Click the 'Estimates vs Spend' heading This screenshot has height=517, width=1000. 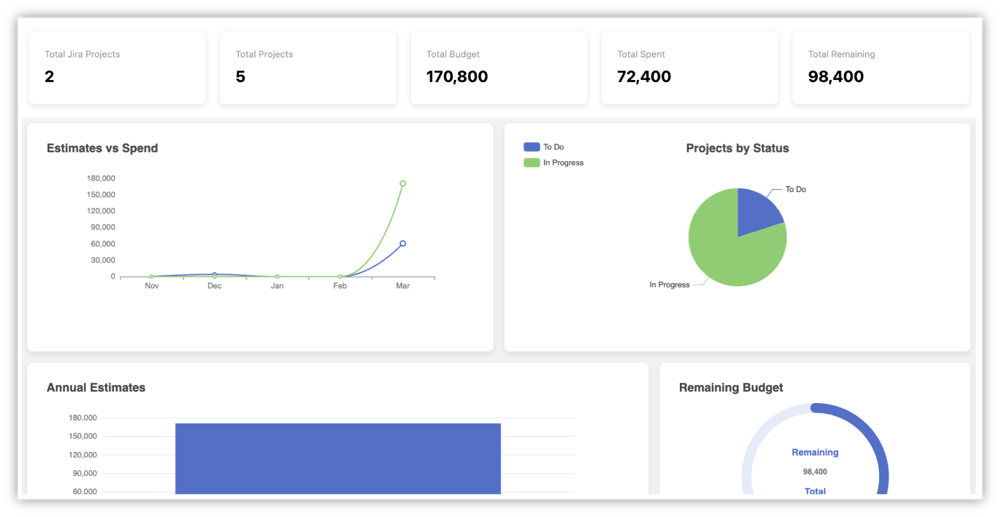(x=103, y=149)
